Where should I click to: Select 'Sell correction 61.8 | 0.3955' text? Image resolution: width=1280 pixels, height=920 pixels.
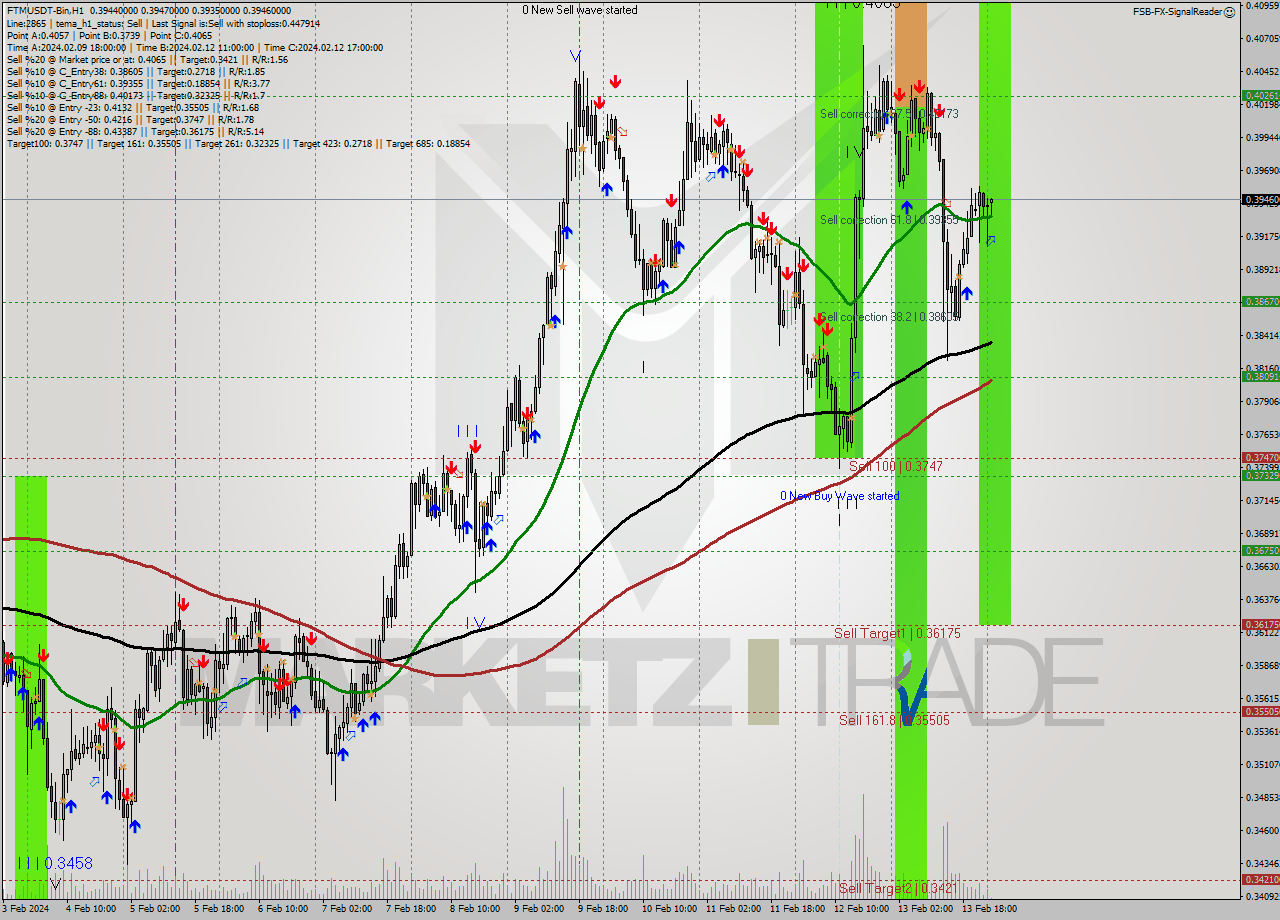(889, 220)
